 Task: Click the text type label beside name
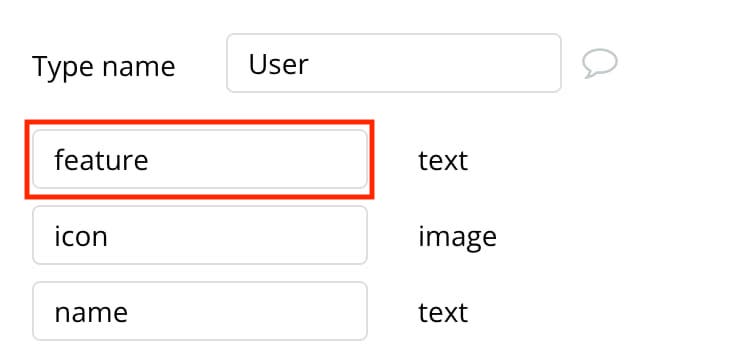(443, 312)
